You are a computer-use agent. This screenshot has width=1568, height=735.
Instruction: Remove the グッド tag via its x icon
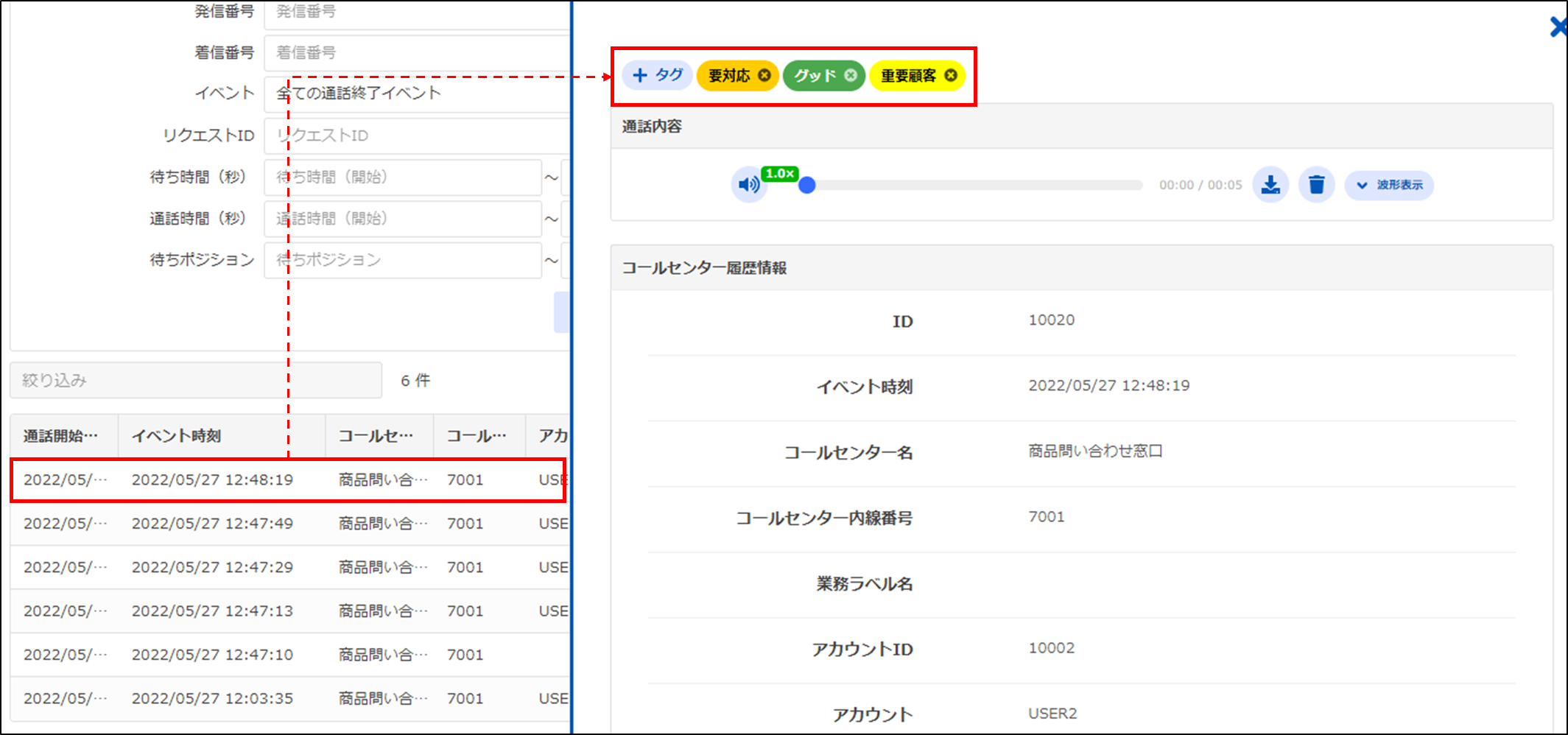point(851,75)
